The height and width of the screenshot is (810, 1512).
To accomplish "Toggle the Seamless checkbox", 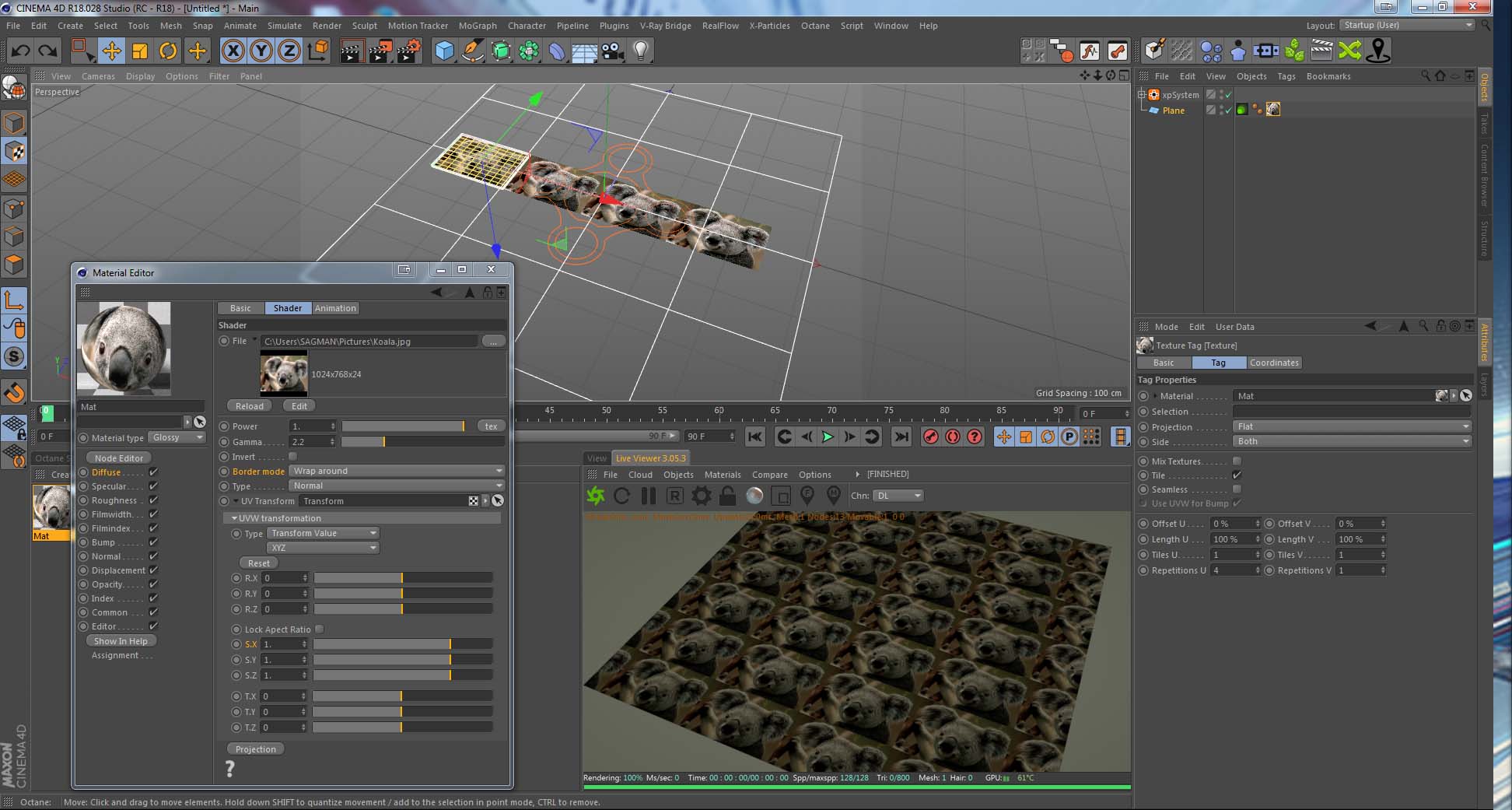I will pos(1237,489).
